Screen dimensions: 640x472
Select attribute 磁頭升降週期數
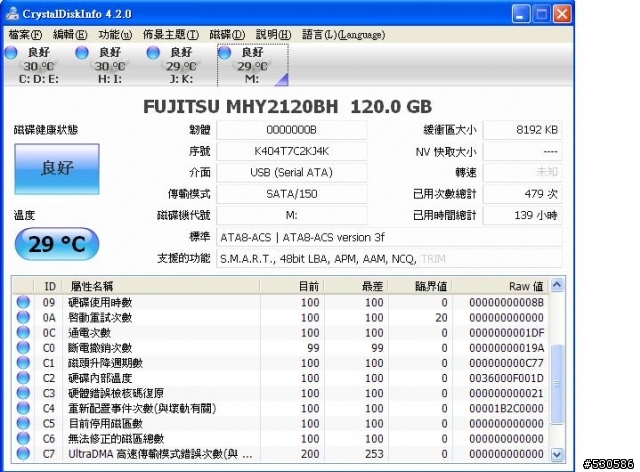point(105,363)
